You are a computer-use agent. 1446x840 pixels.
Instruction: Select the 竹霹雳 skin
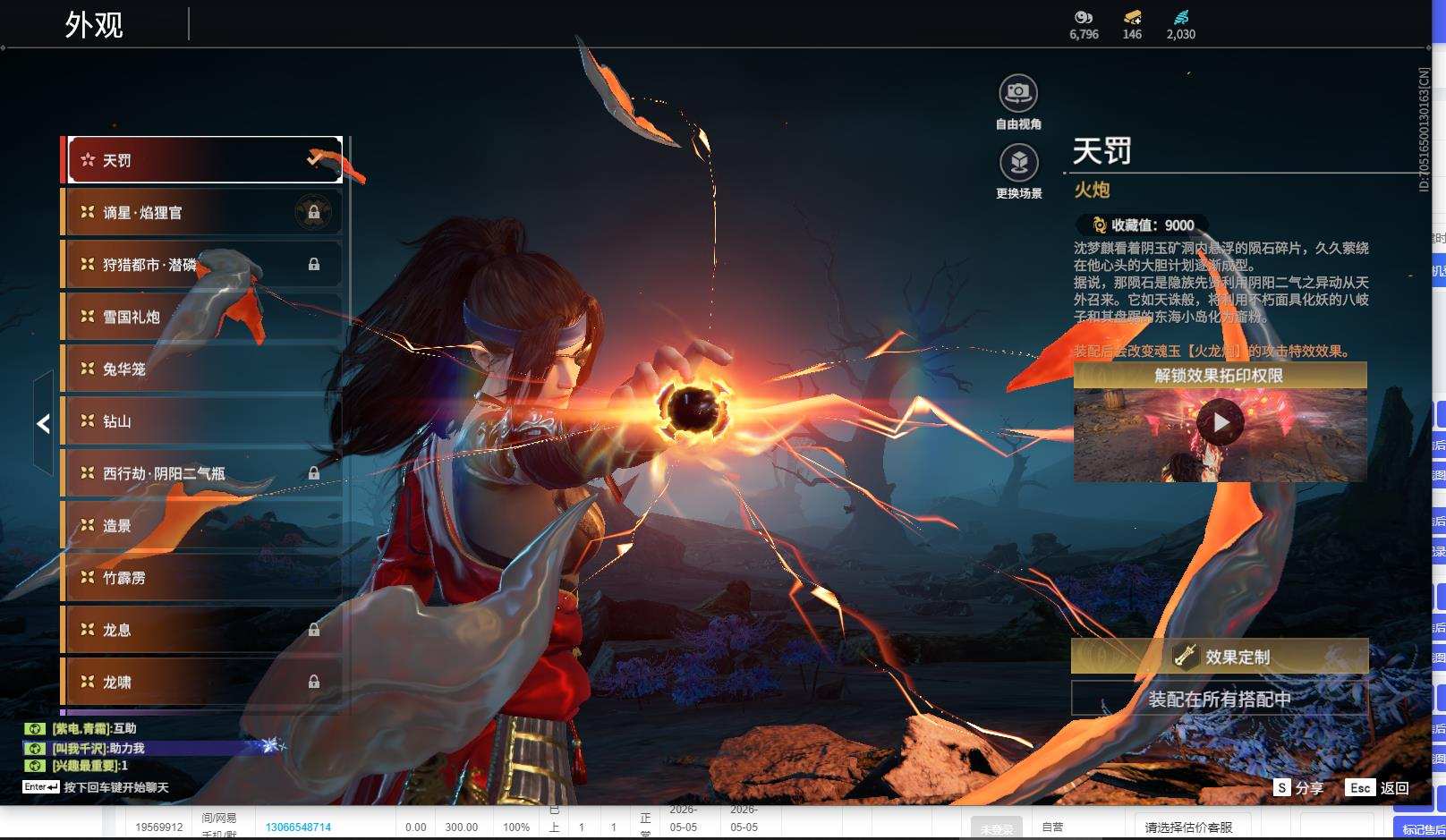202,577
